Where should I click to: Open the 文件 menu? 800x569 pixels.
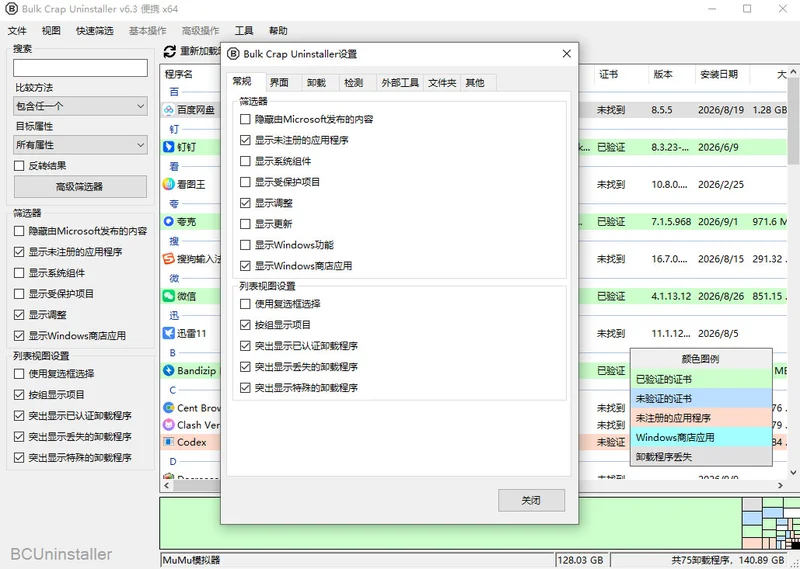[x=17, y=31]
